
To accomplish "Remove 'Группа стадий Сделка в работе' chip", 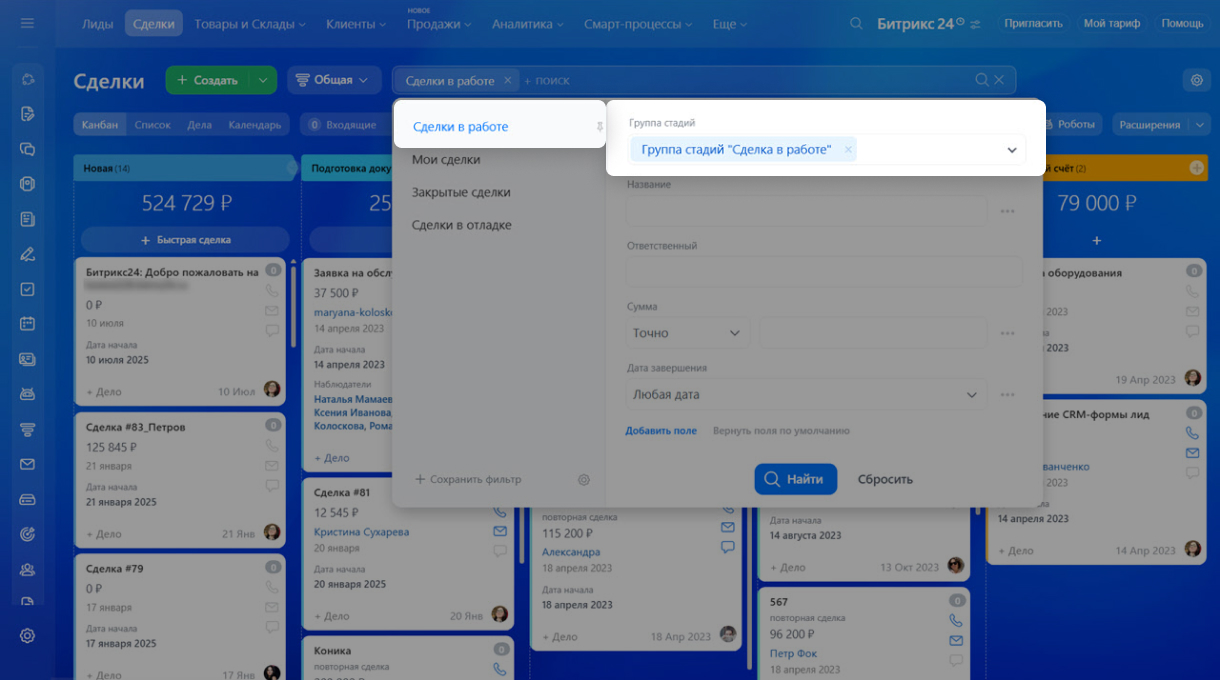I will tap(848, 150).
